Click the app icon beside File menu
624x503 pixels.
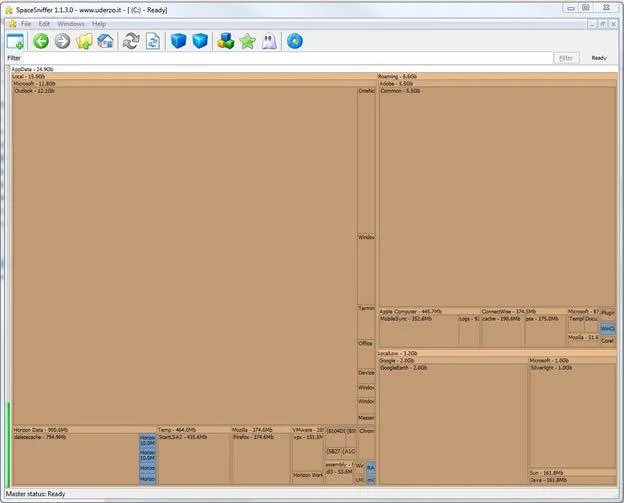pyautogui.click(x=12, y=24)
